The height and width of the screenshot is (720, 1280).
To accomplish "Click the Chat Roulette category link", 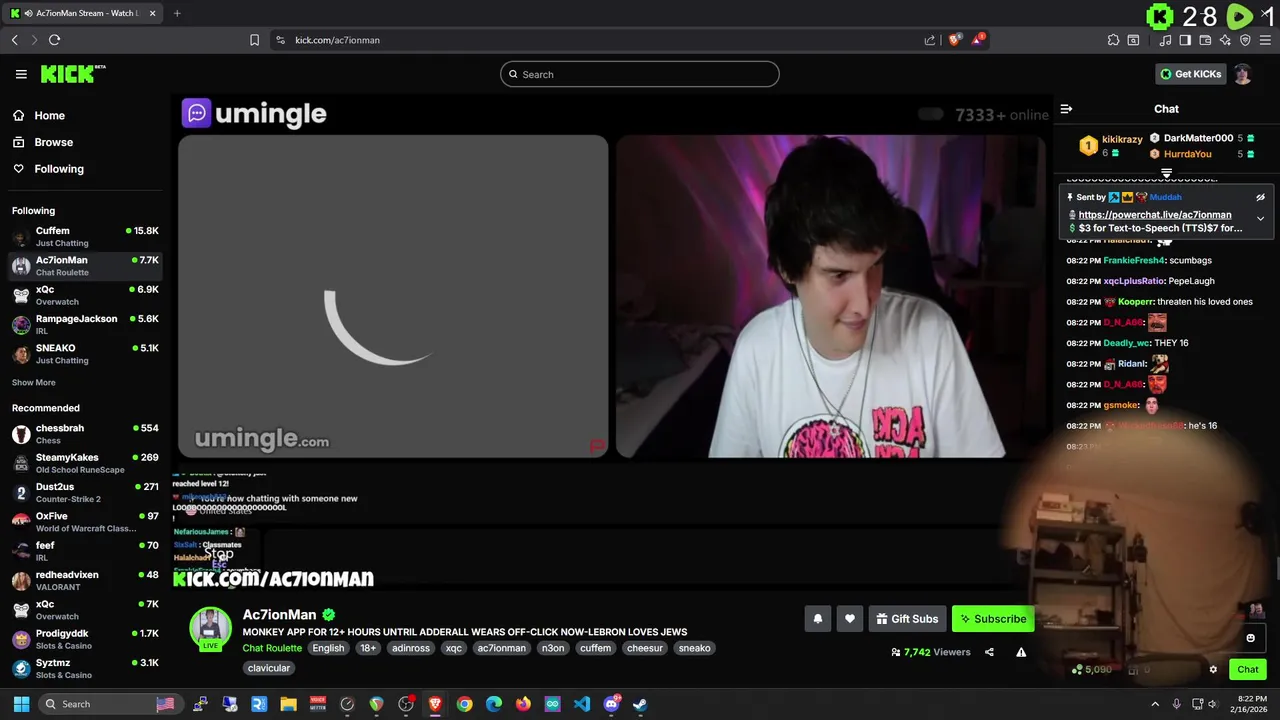I will (272, 648).
